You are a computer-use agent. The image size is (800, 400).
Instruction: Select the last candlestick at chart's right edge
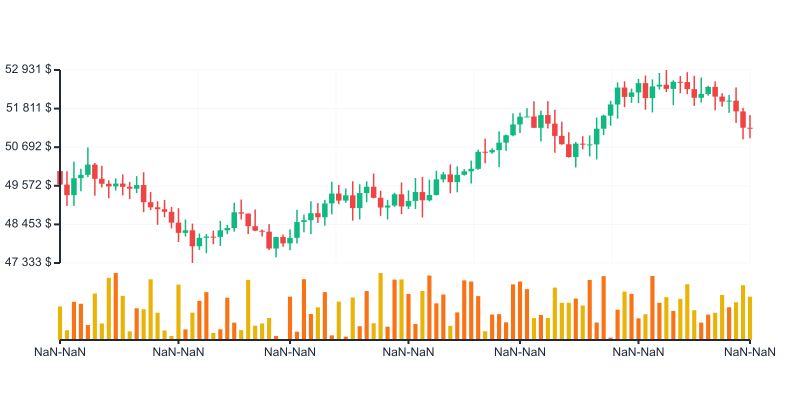tap(750, 128)
